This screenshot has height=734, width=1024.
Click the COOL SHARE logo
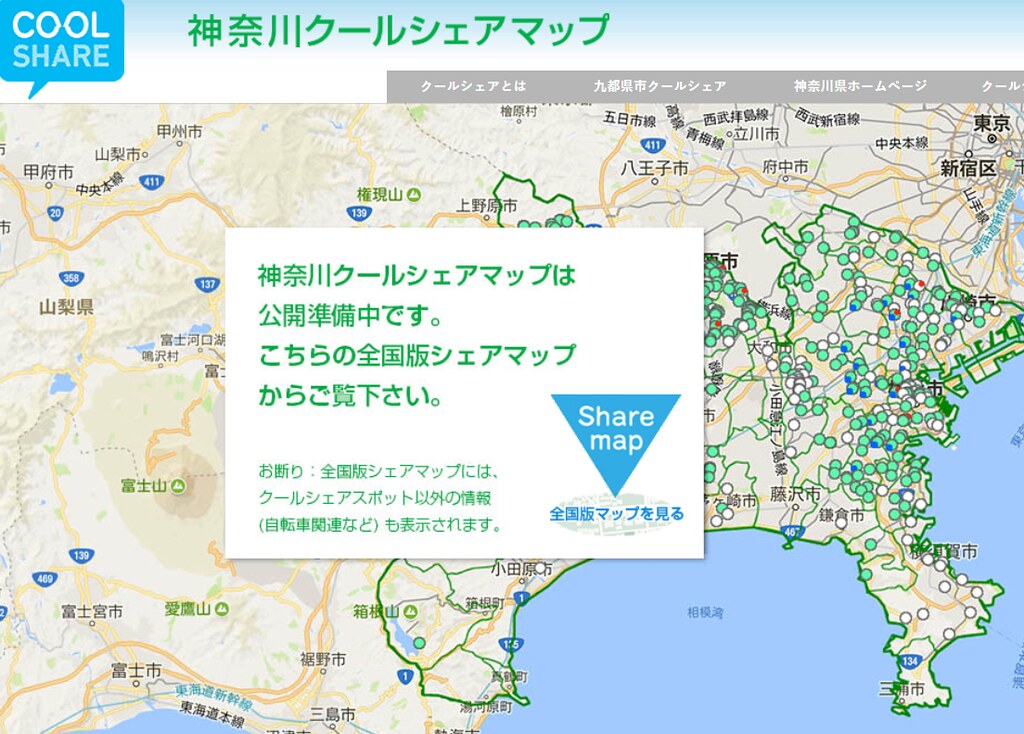[x=61, y=47]
